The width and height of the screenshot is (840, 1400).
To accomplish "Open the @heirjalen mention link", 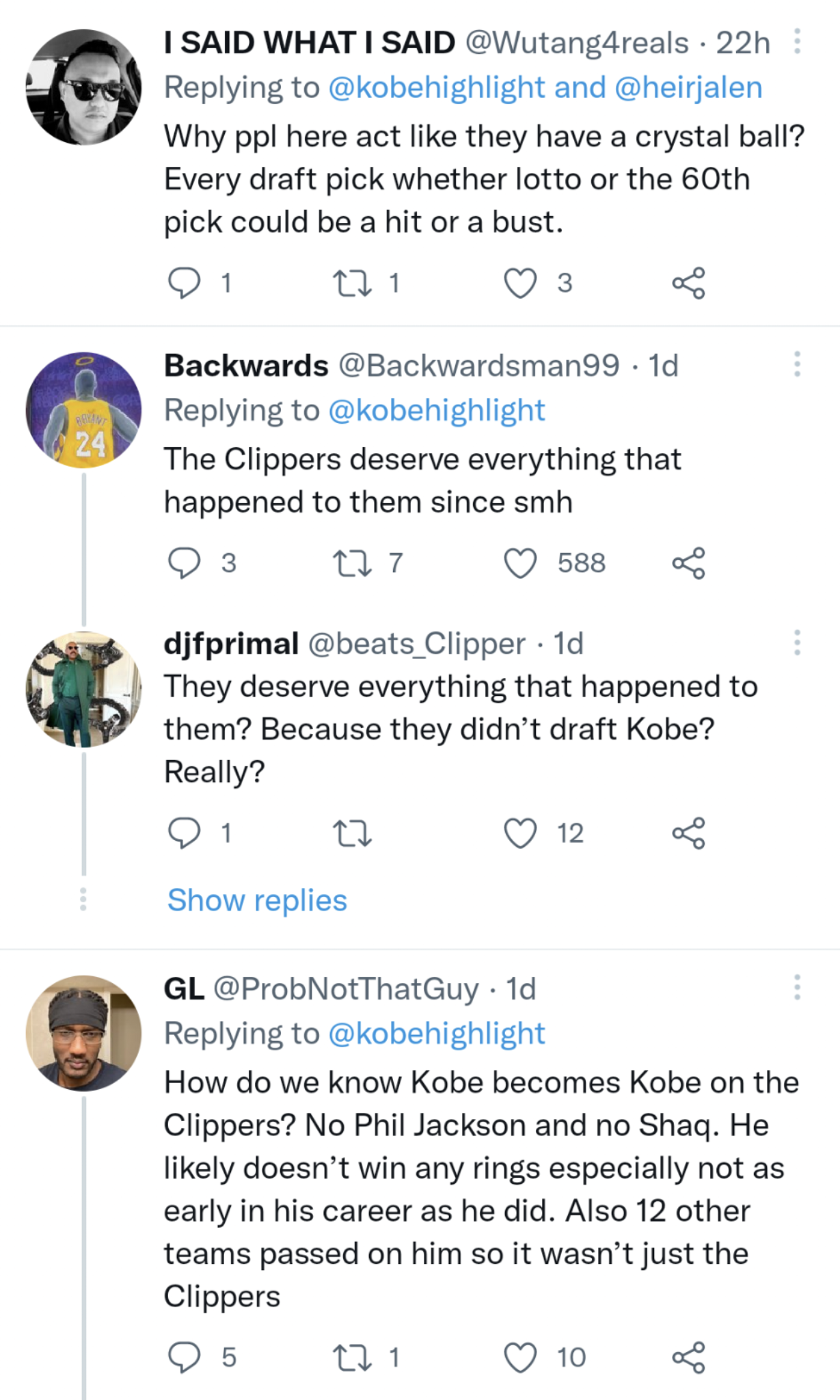I will (x=688, y=87).
